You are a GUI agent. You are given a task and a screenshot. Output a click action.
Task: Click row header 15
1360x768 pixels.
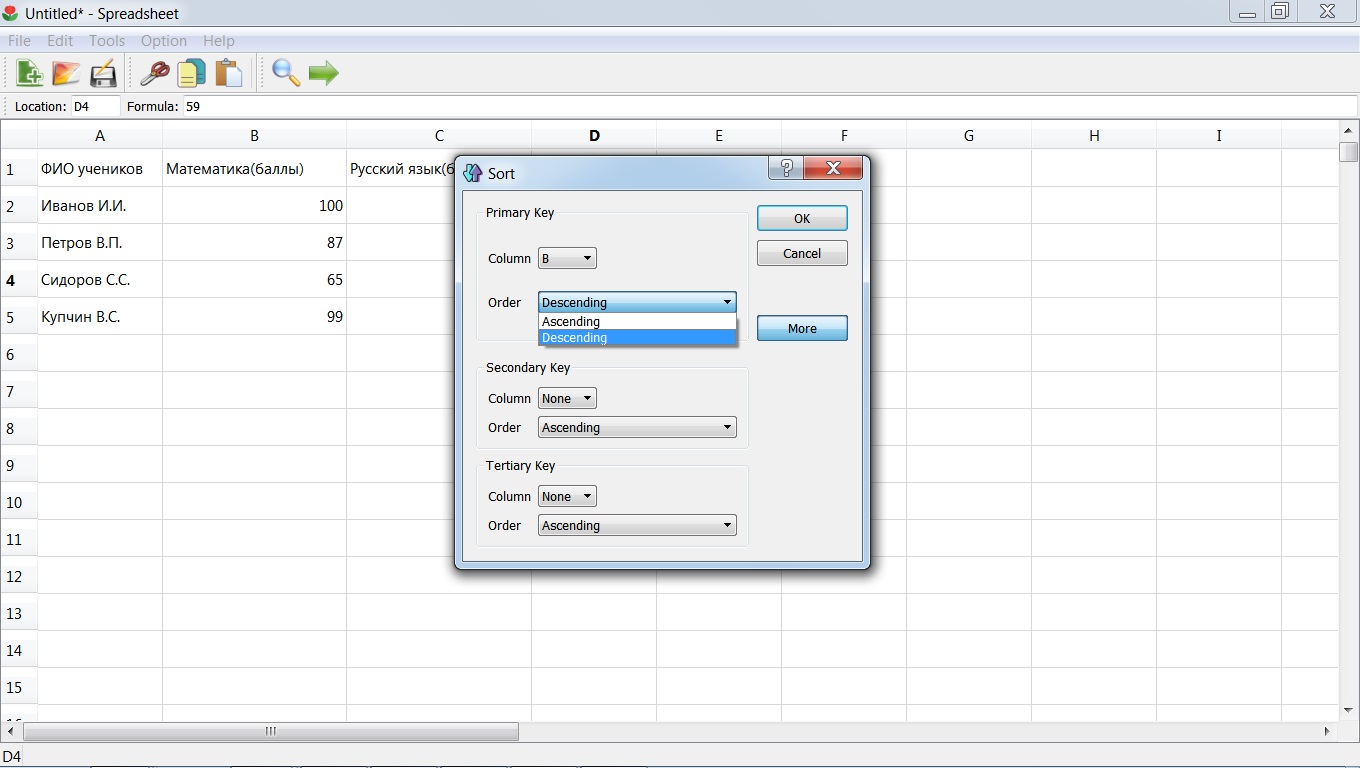tap(19, 687)
